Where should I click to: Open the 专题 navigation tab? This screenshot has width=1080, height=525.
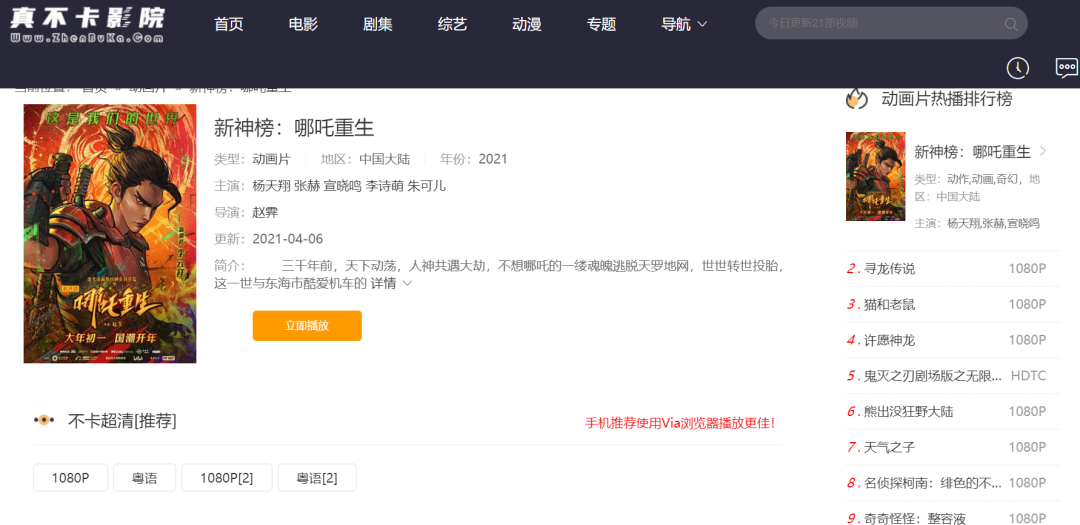pyautogui.click(x=601, y=24)
